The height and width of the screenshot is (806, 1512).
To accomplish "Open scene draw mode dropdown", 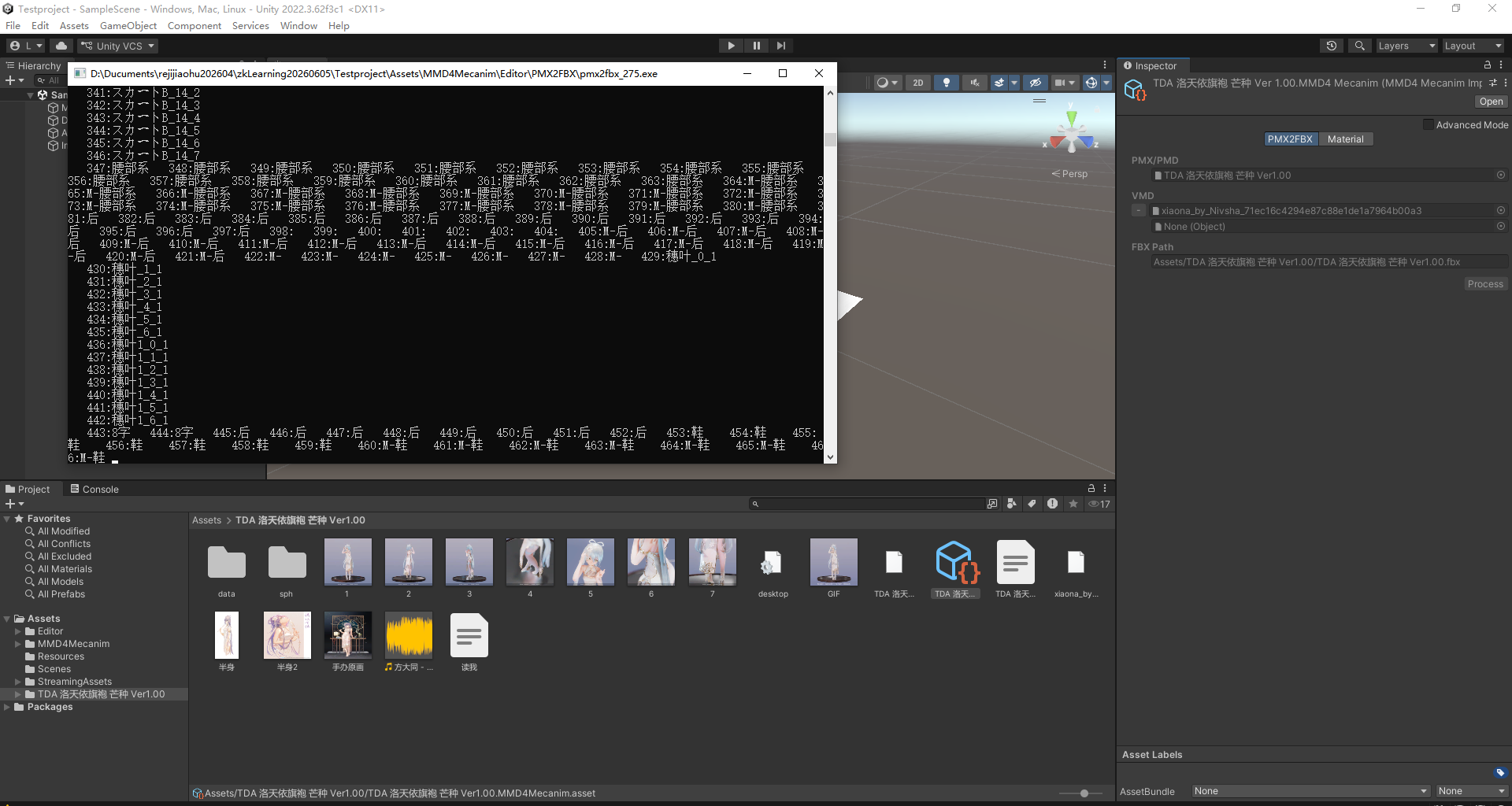I will [888, 83].
